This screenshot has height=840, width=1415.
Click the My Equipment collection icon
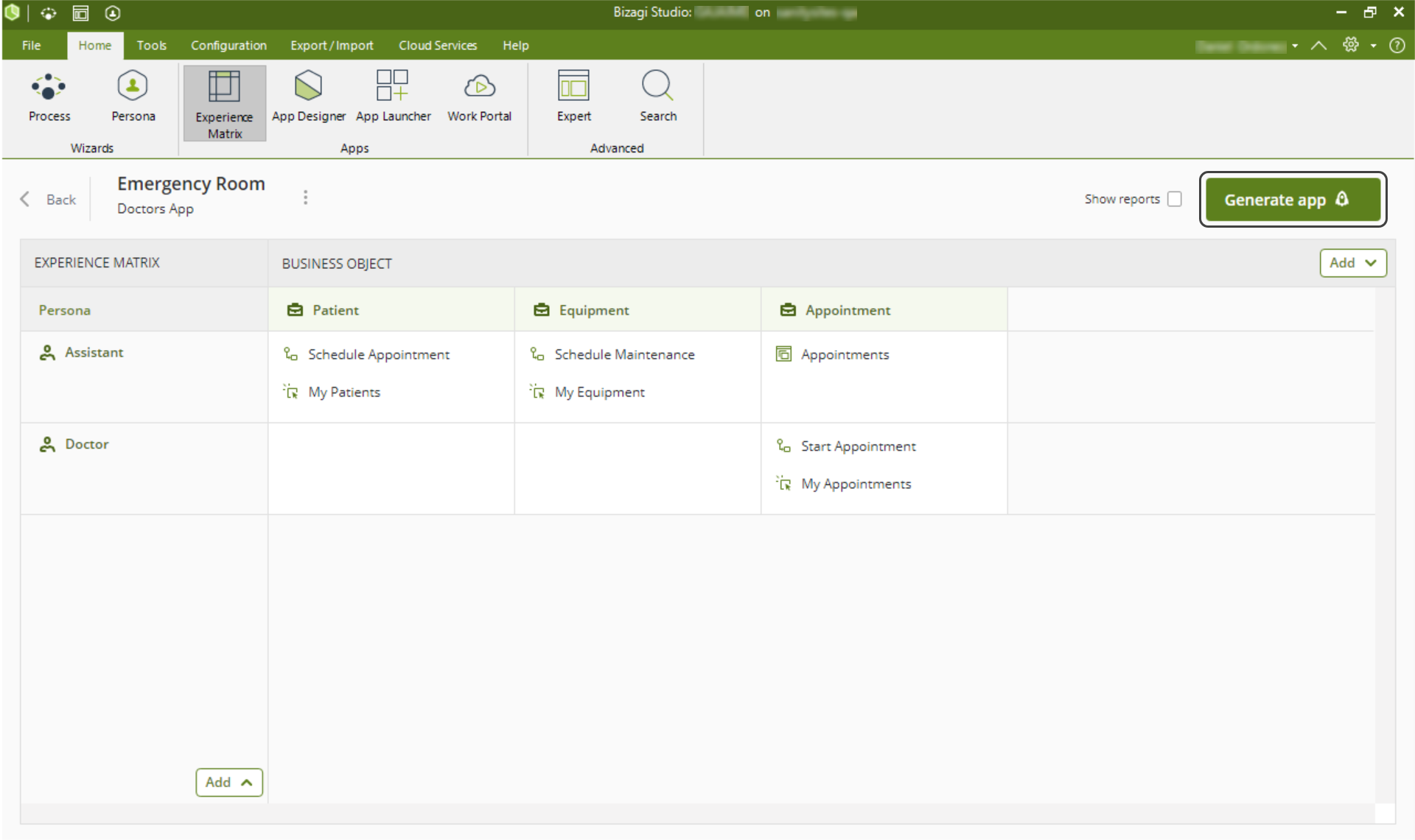537,391
